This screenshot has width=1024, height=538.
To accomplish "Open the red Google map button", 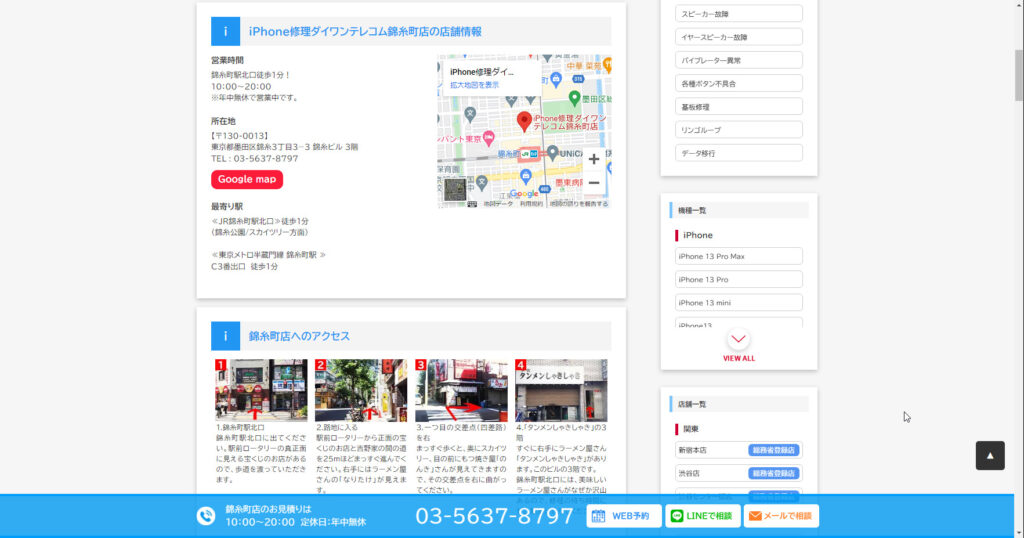I will click(247, 180).
